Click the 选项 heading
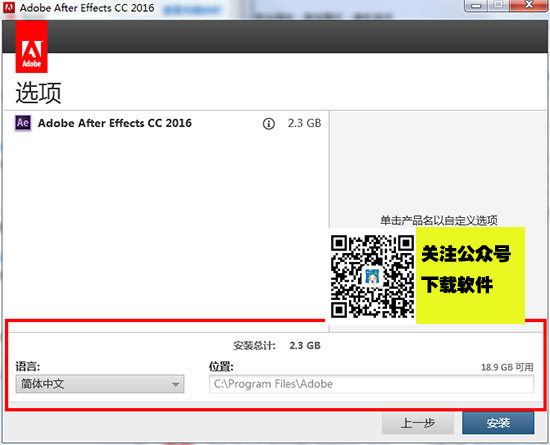 click(x=39, y=93)
